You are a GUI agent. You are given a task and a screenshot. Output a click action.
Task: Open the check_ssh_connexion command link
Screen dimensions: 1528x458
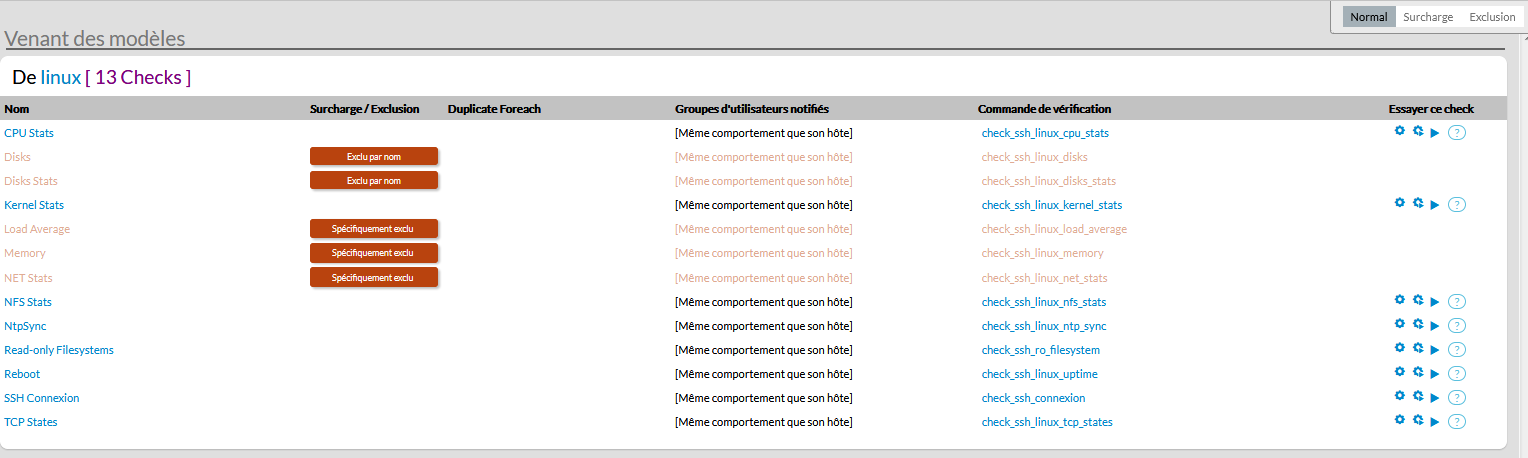pos(1033,398)
